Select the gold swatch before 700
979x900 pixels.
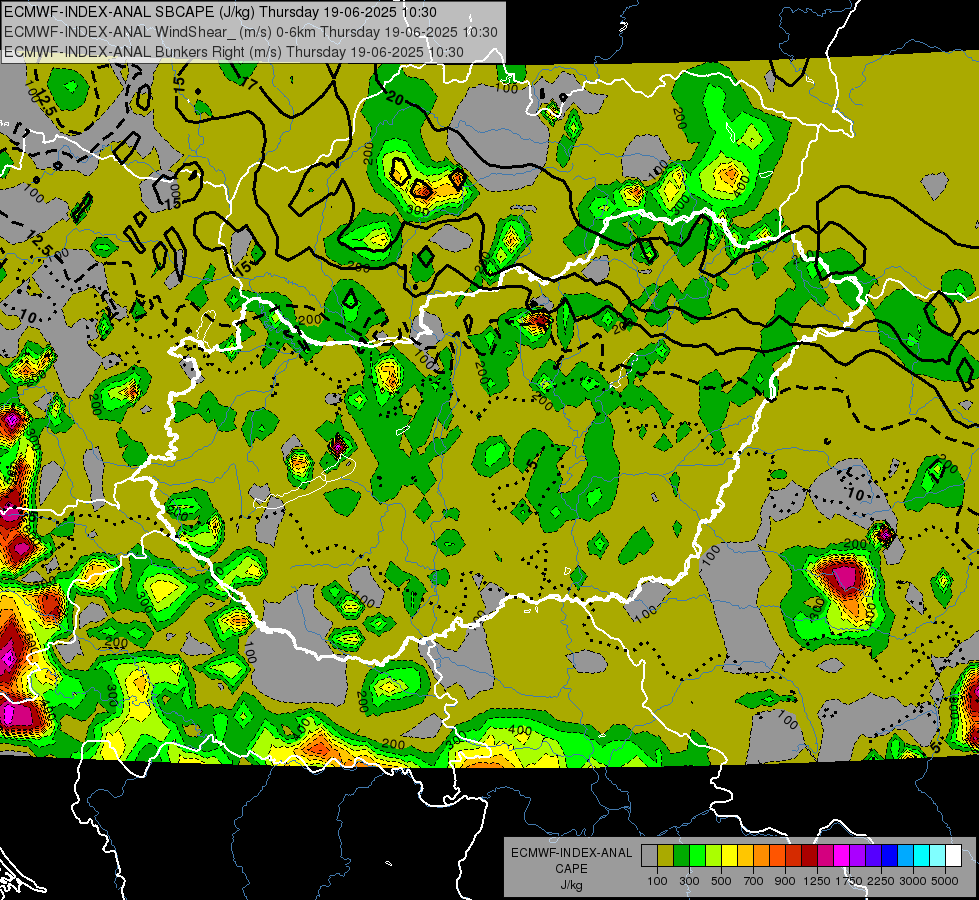[x=745, y=856]
